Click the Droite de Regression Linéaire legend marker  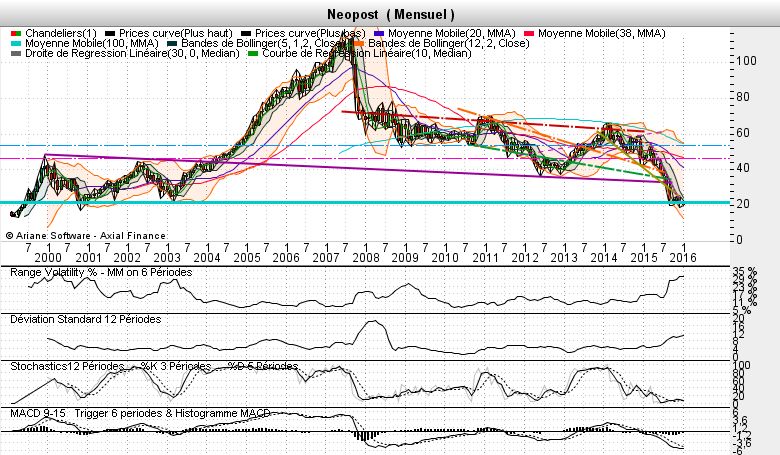15,53
